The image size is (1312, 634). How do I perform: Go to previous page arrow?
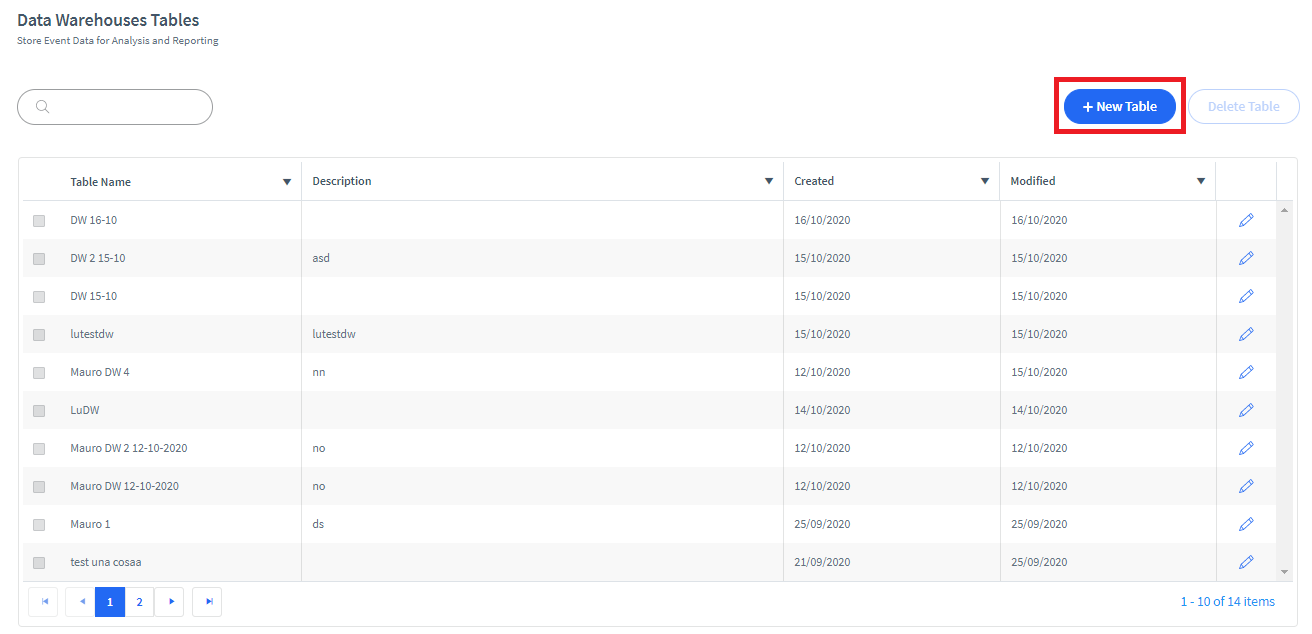[x=81, y=601]
